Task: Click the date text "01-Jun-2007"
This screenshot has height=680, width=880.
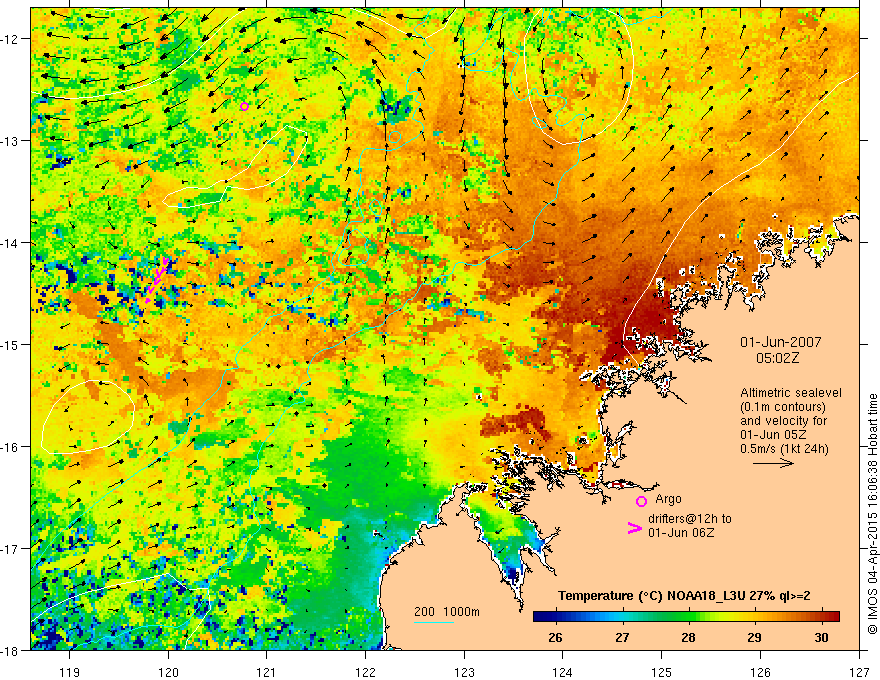Action: coord(781,342)
